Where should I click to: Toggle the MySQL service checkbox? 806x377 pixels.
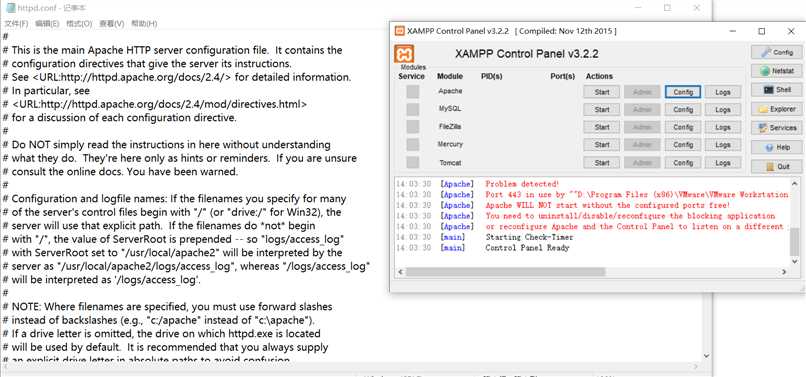pyautogui.click(x=412, y=110)
